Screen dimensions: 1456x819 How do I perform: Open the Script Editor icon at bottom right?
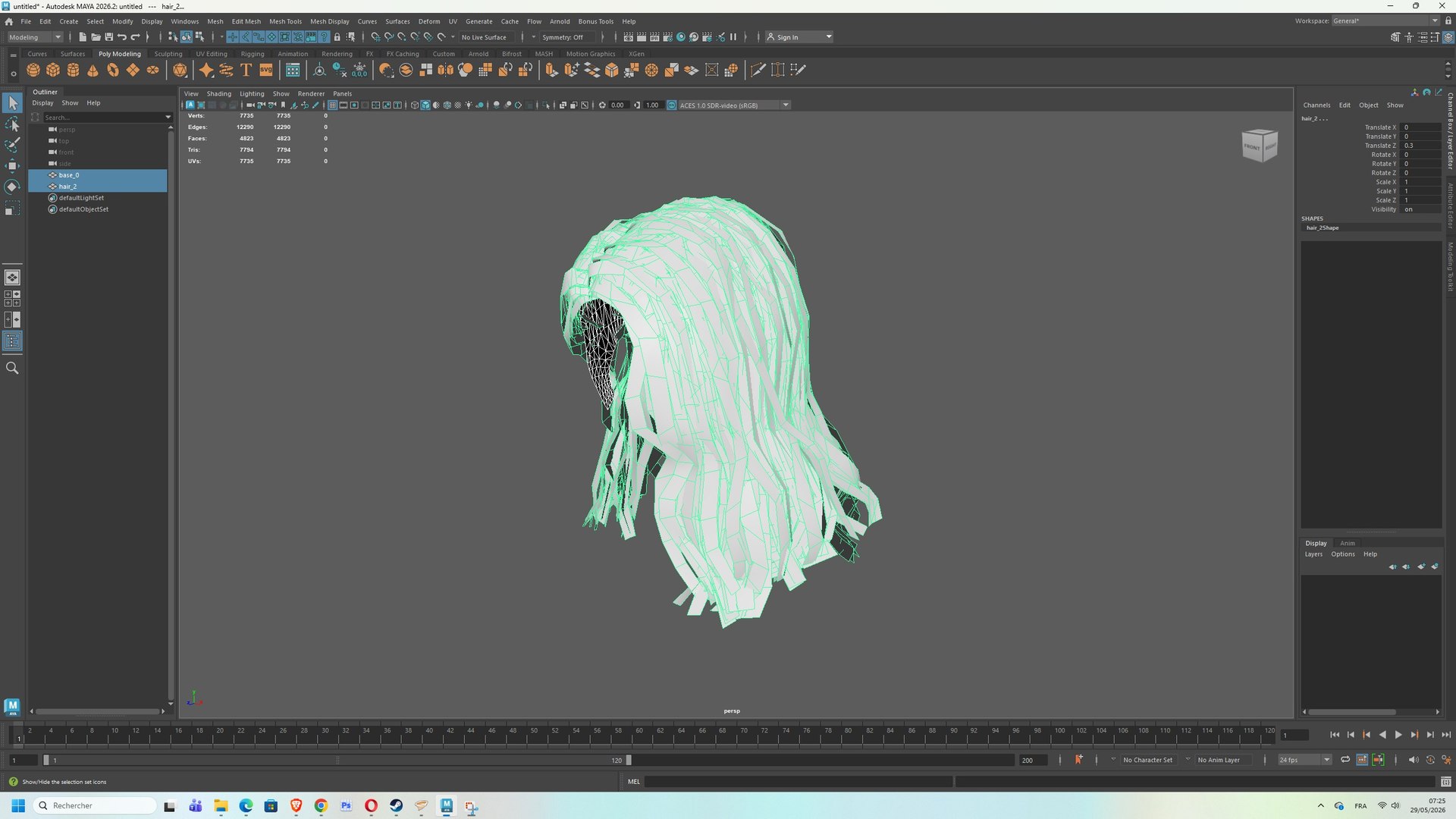coord(1445,782)
